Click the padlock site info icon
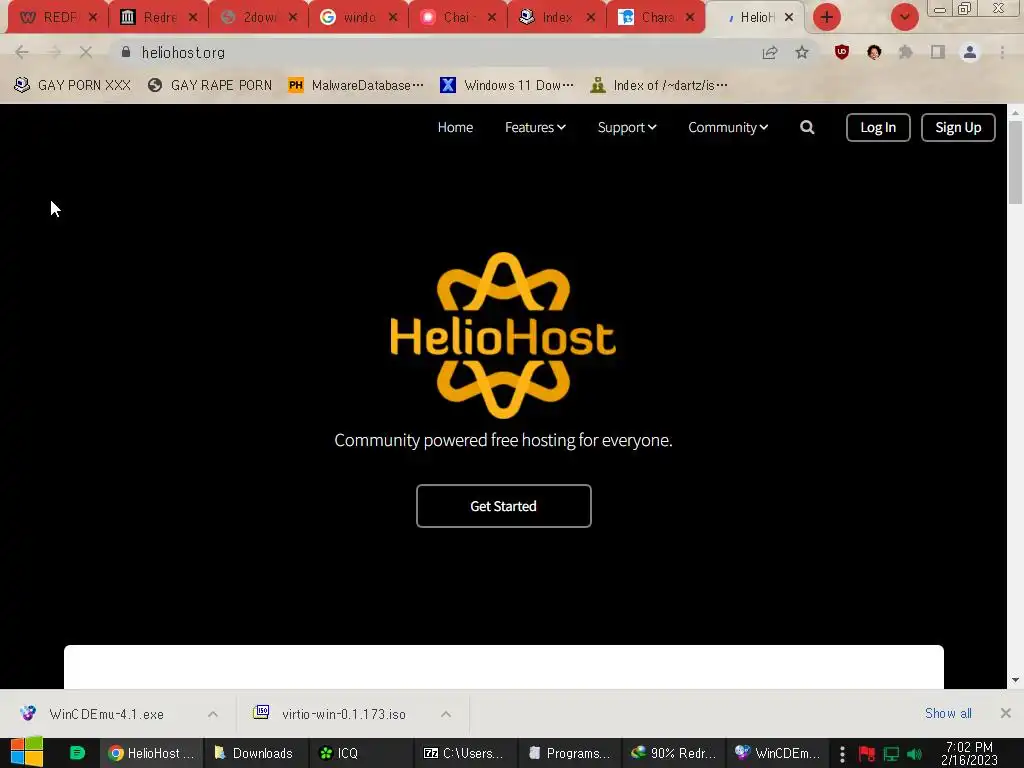 click(x=126, y=52)
